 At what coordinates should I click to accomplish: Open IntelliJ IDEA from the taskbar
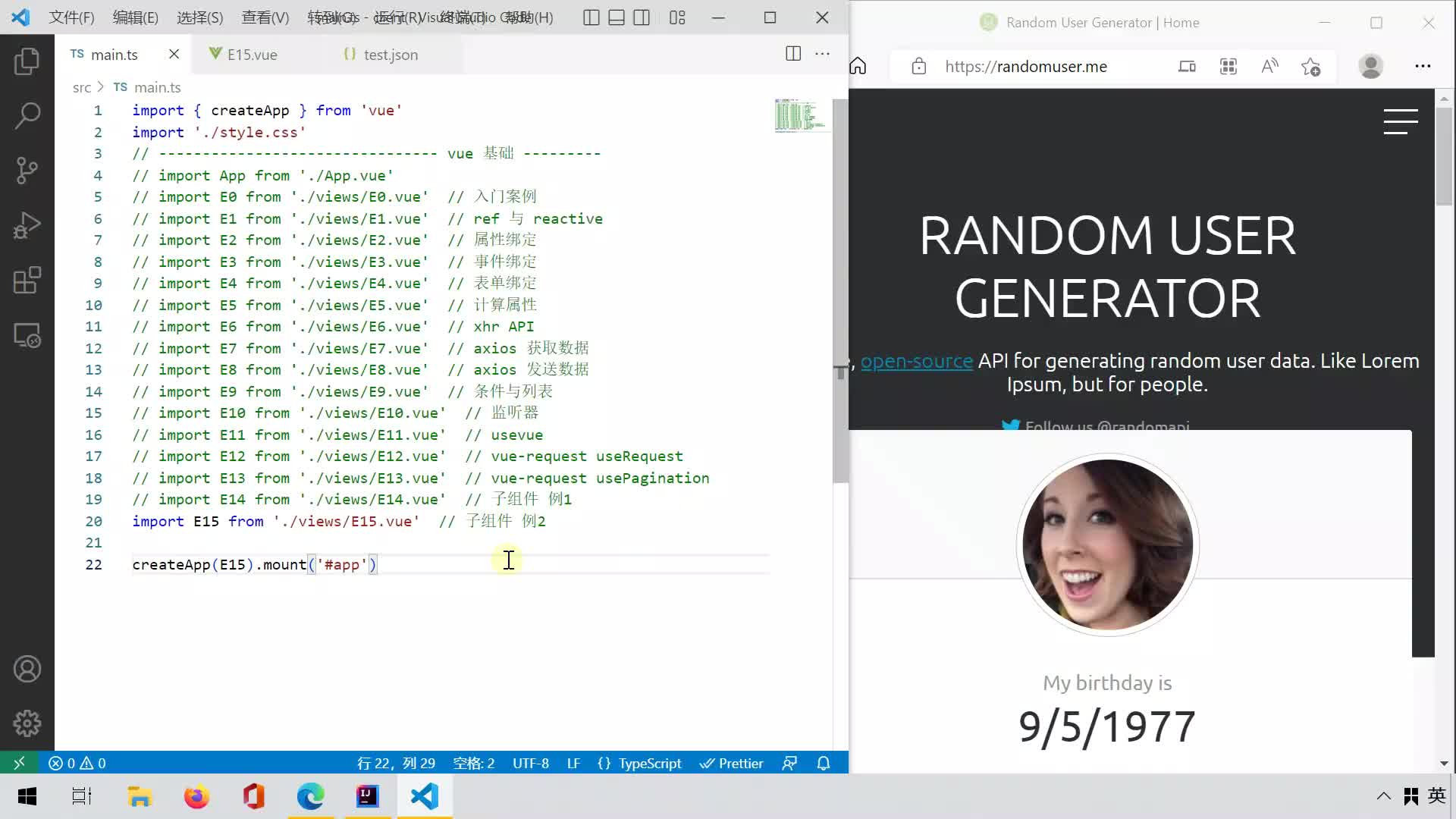pyautogui.click(x=368, y=796)
